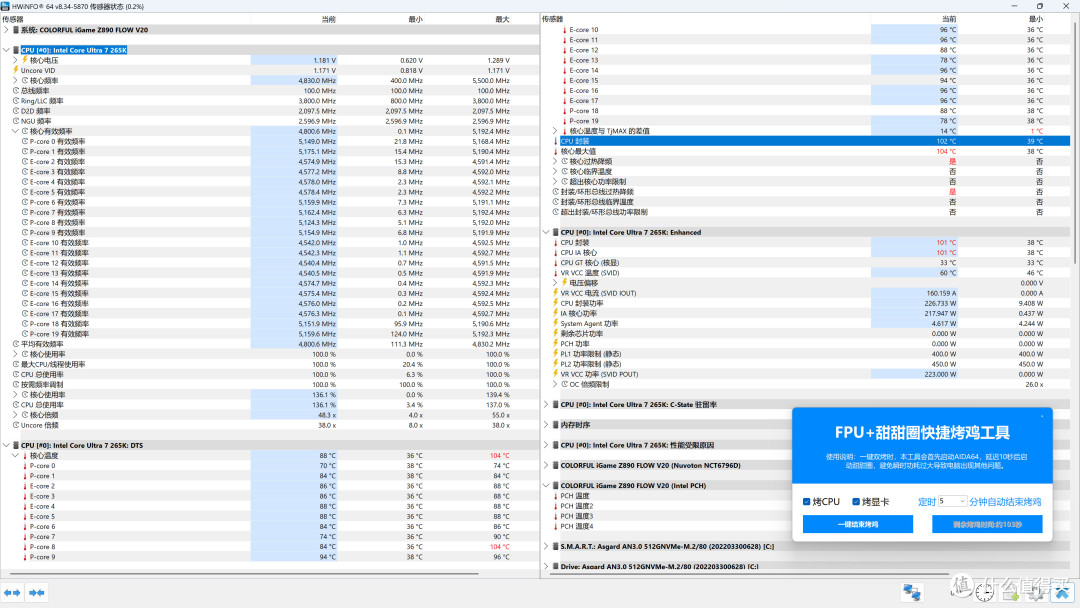Click the 剩余烤鸡时间 countdown button
The height and width of the screenshot is (608, 1080).
click(x=987, y=524)
